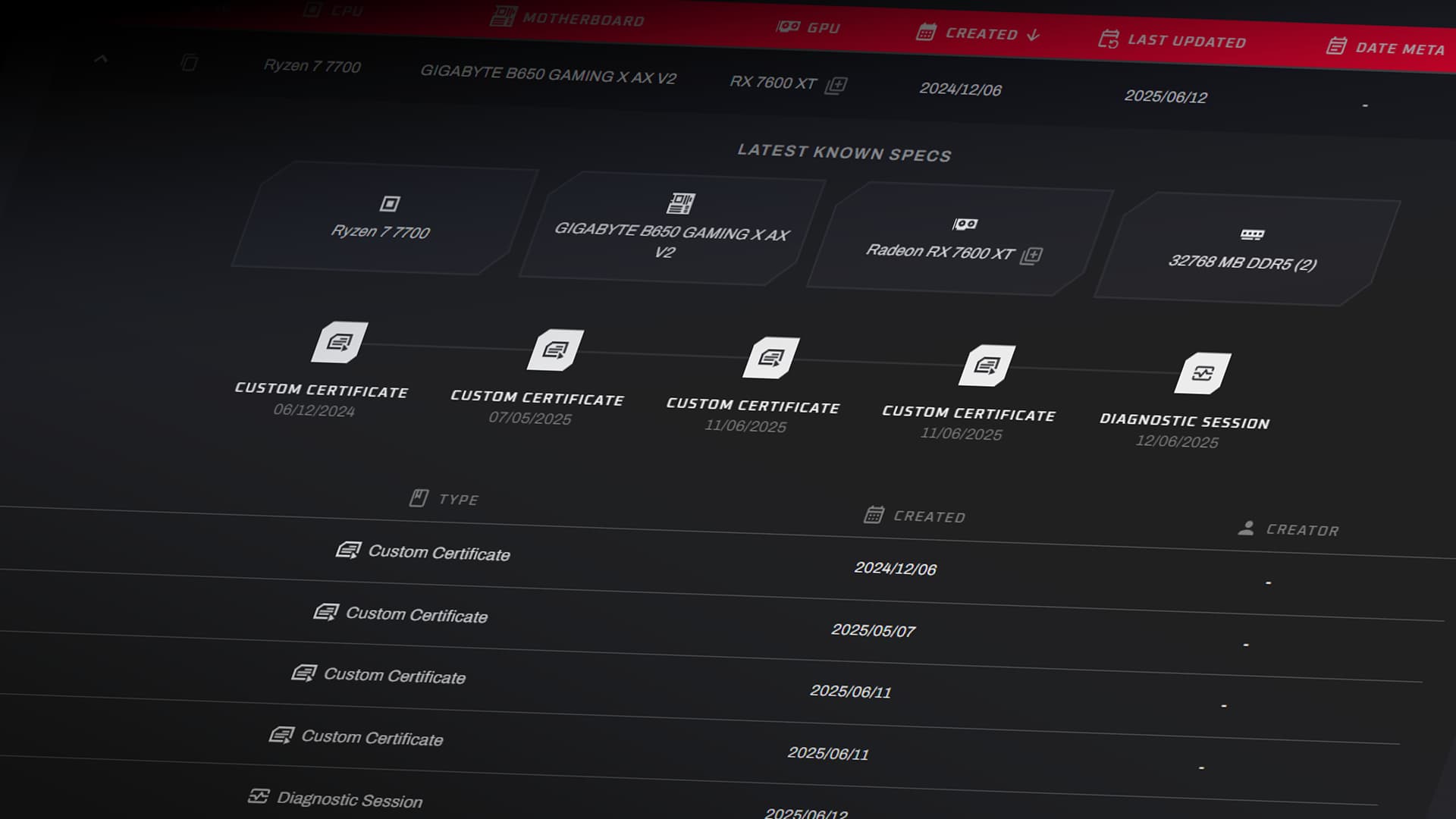Click the motherboard icon in spec card
Image resolution: width=1456 pixels, height=819 pixels.
click(680, 203)
